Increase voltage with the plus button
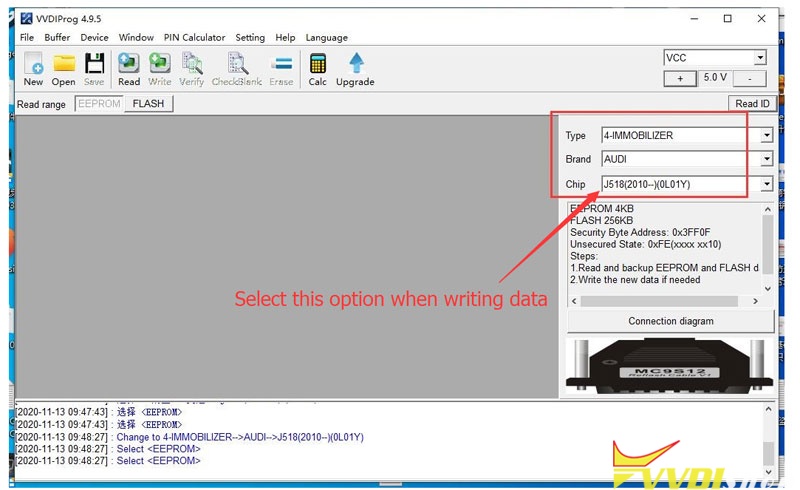 (680, 79)
